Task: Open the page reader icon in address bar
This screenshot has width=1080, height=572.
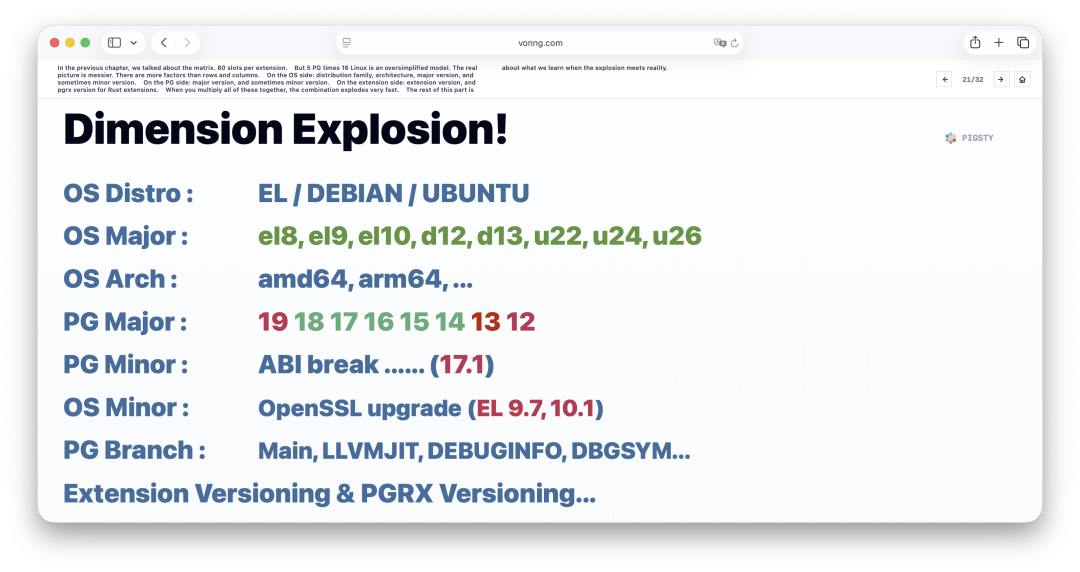Action: tap(346, 43)
